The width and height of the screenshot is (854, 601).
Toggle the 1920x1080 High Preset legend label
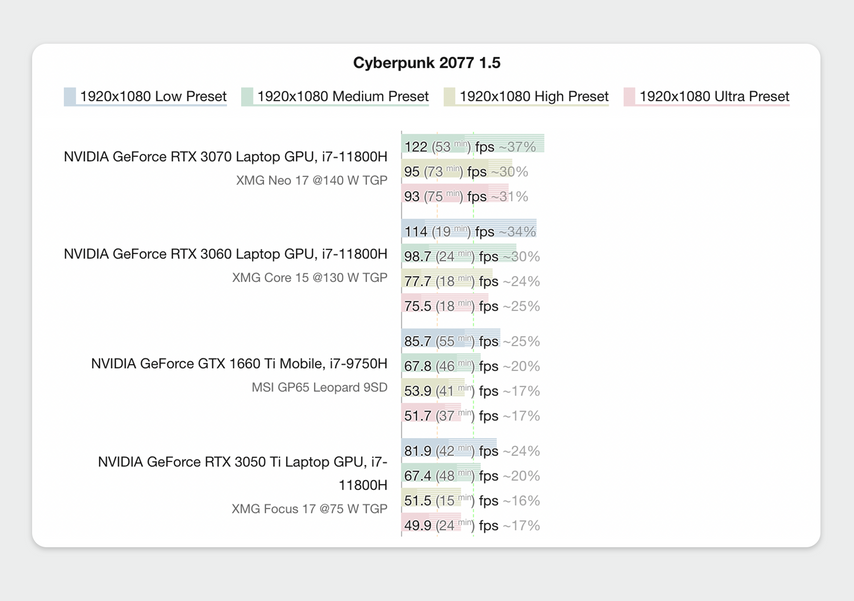534,96
